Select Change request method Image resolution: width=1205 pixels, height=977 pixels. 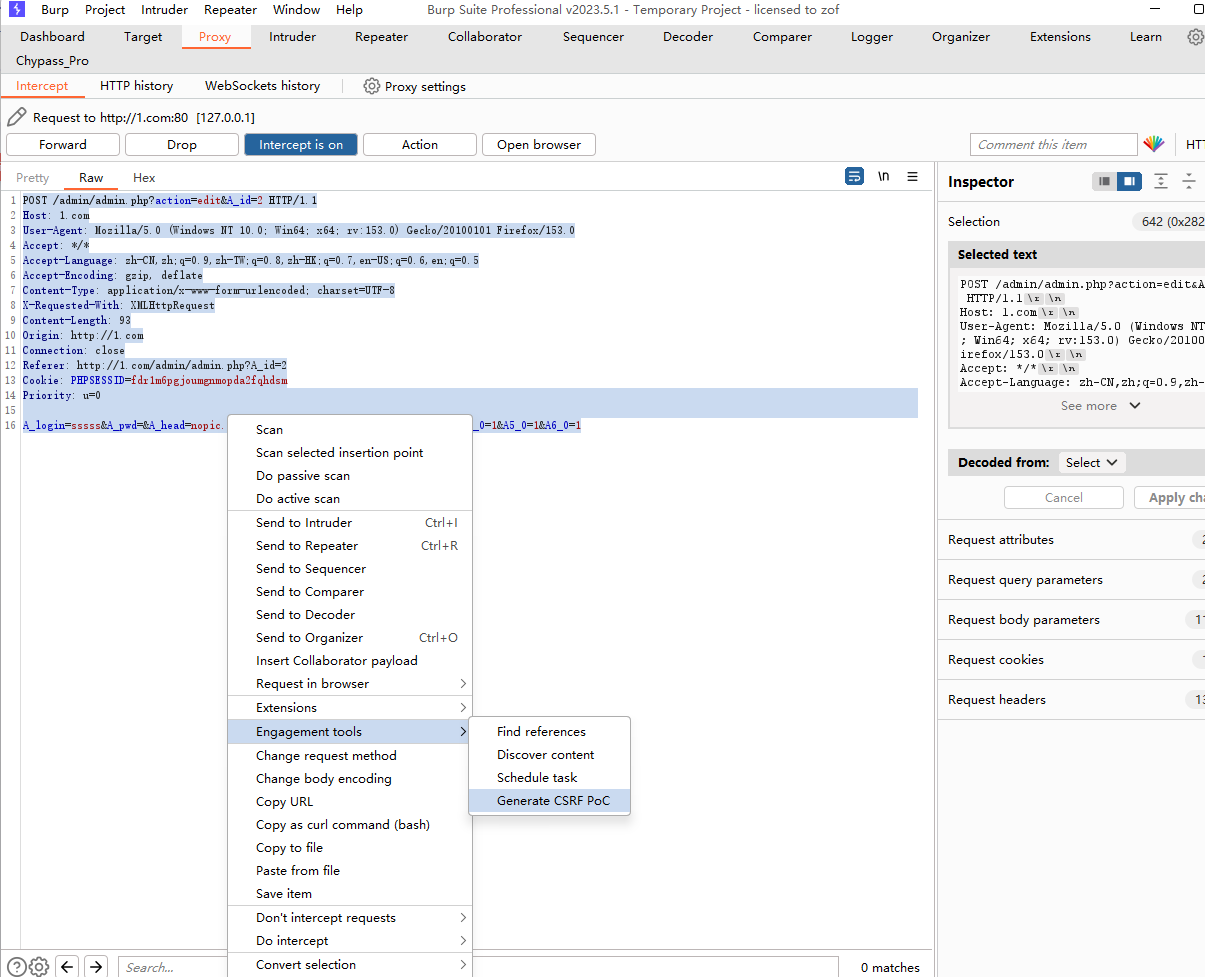click(x=350, y=756)
